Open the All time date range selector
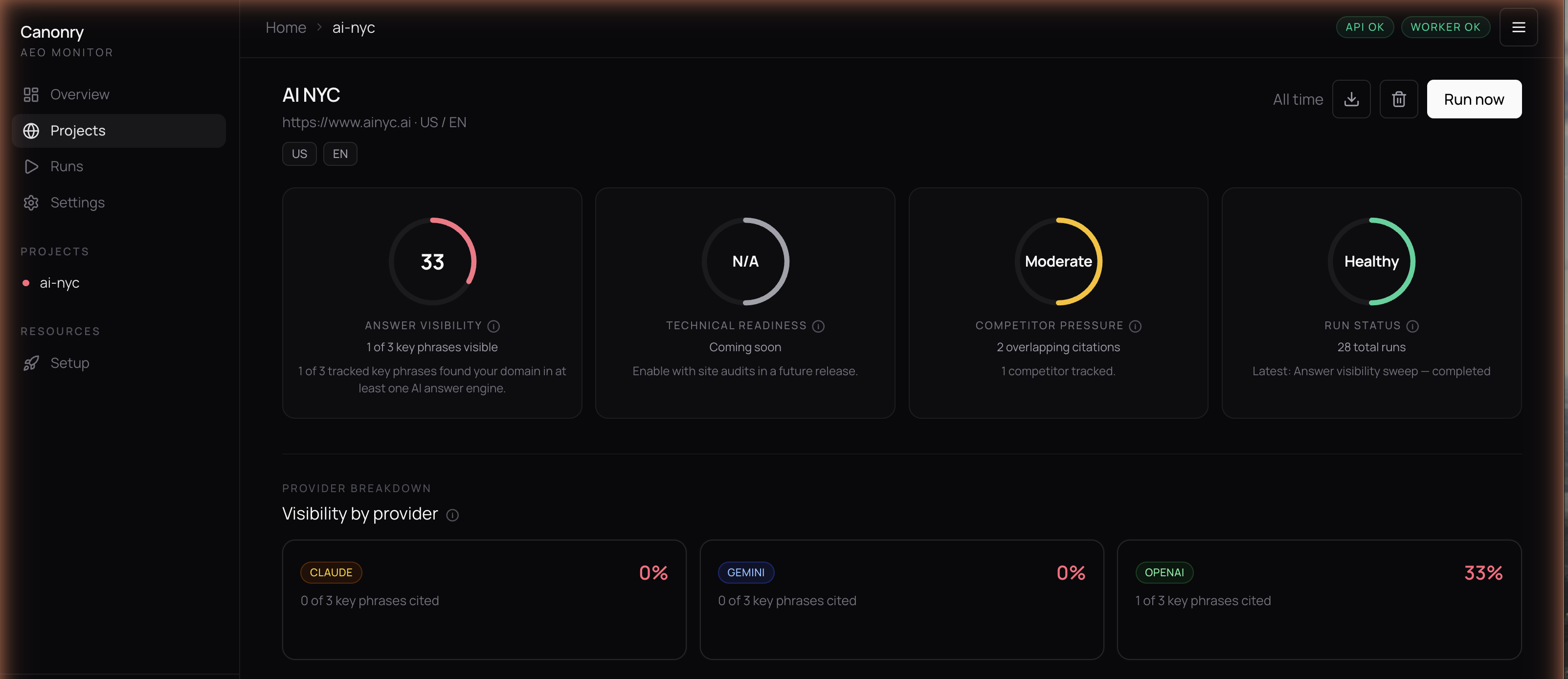 [1298, 99]
